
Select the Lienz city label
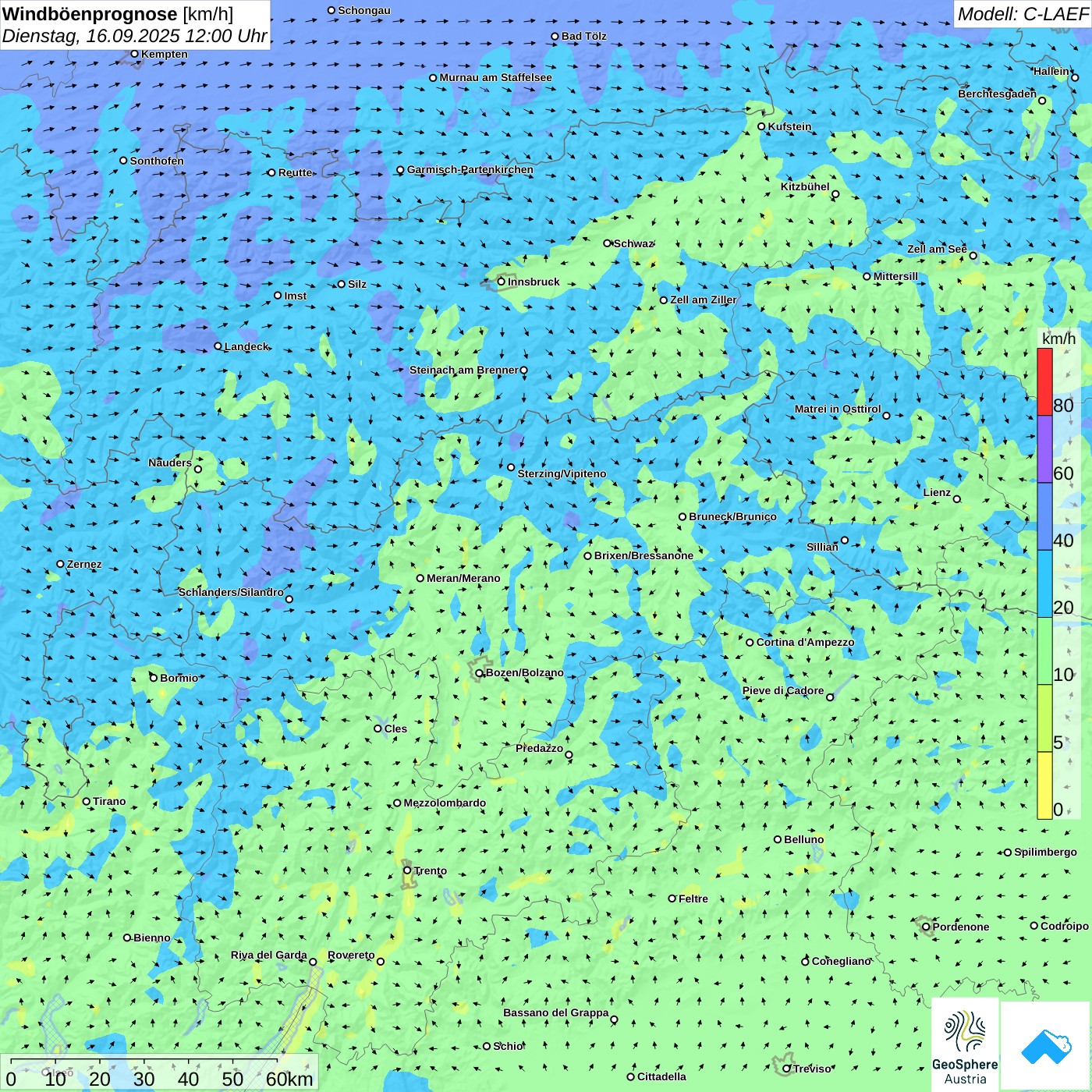(937, 492)
